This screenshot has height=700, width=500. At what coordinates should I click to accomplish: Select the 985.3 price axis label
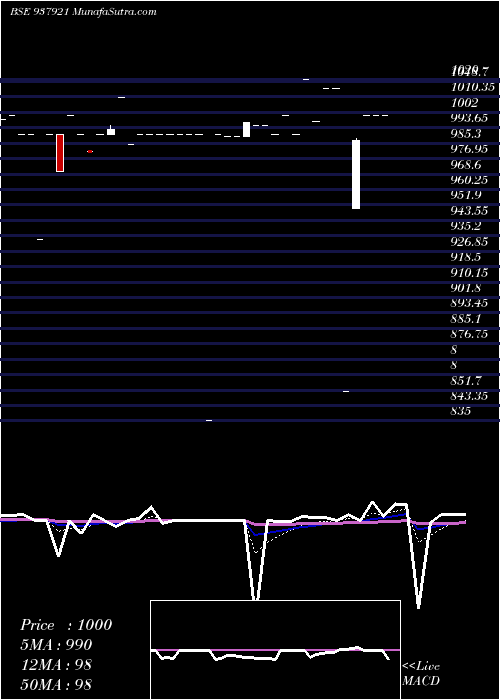(x=466, y=133)
